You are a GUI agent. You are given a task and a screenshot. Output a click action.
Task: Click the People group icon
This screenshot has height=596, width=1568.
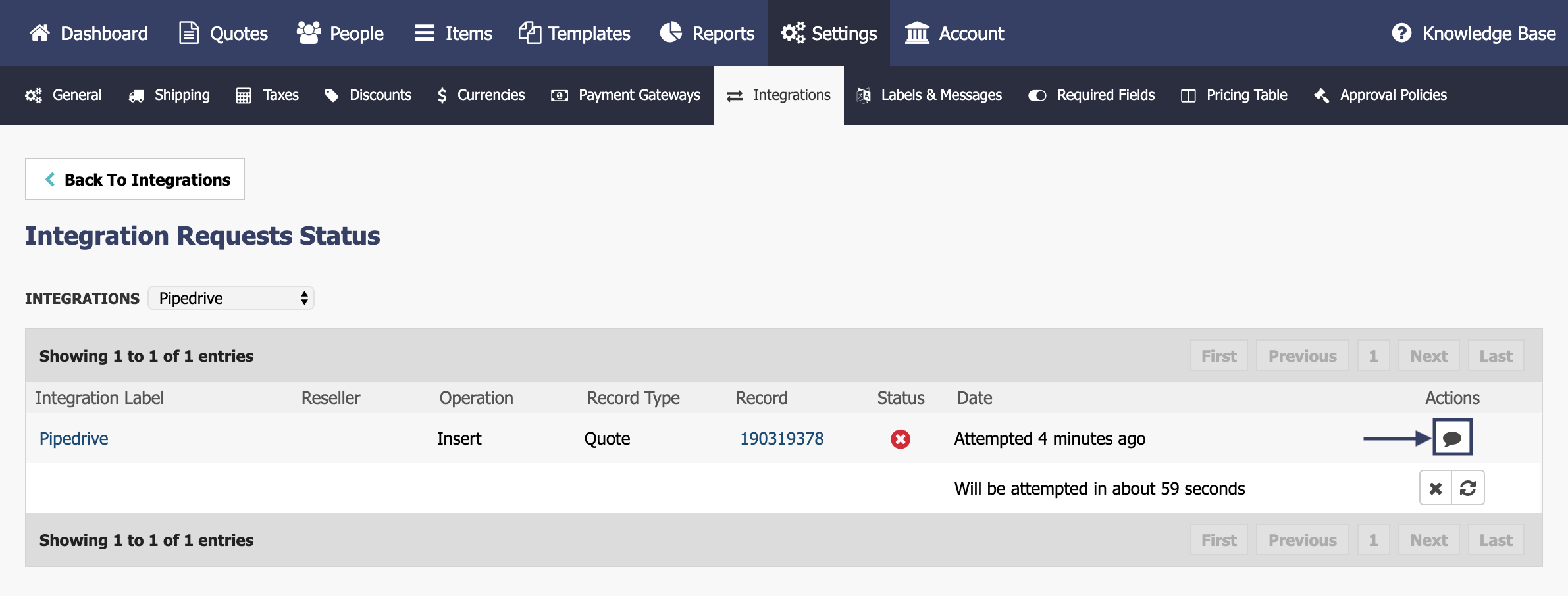click(308, 32)
